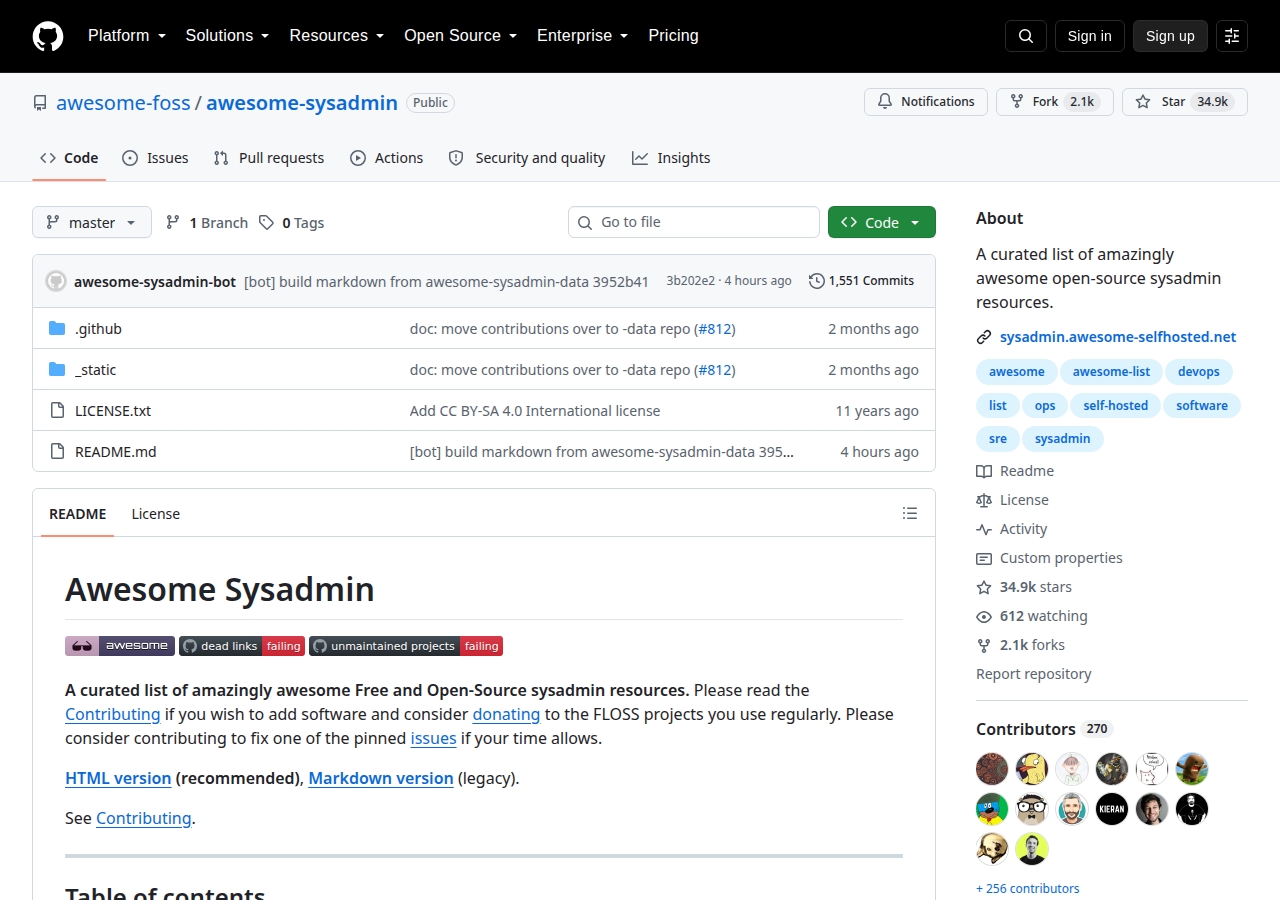Click the Go to file field
The image size is (1280, 900).
point(694,222)
